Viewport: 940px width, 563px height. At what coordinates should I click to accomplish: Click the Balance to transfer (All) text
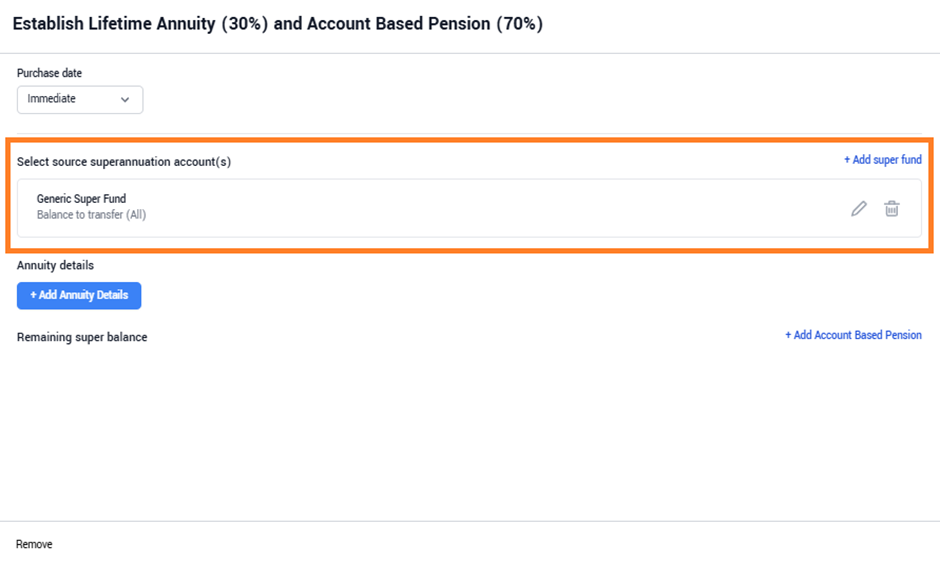point(91,215)
